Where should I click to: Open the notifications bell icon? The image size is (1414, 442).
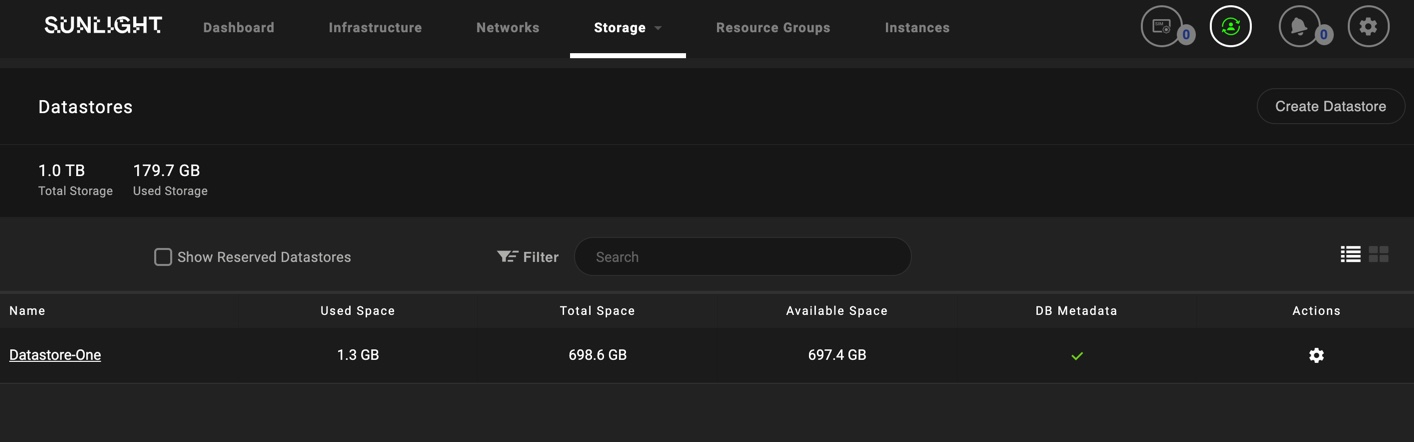tap(1299, 27)
